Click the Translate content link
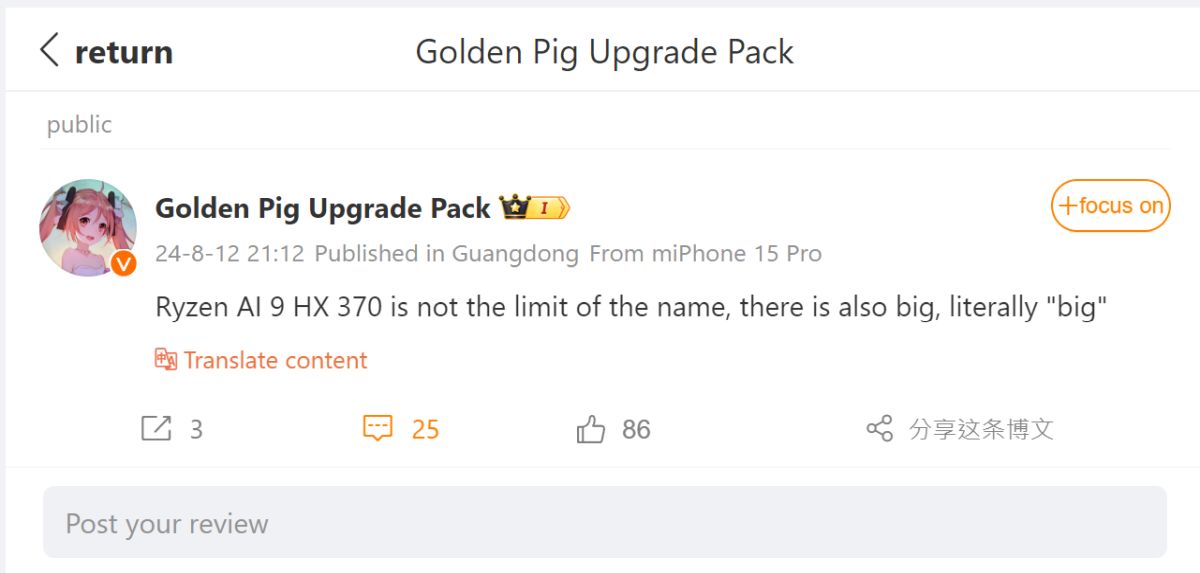 point(275,360)
